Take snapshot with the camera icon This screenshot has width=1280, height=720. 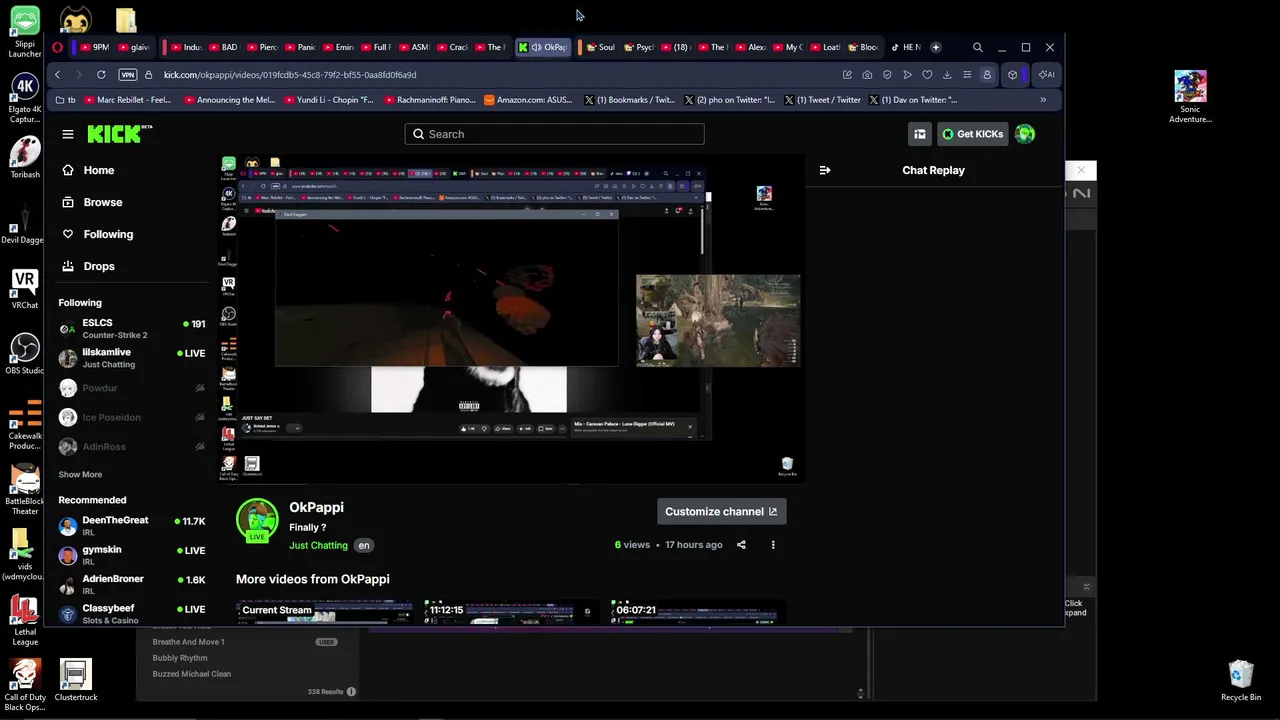click(867, 74)
